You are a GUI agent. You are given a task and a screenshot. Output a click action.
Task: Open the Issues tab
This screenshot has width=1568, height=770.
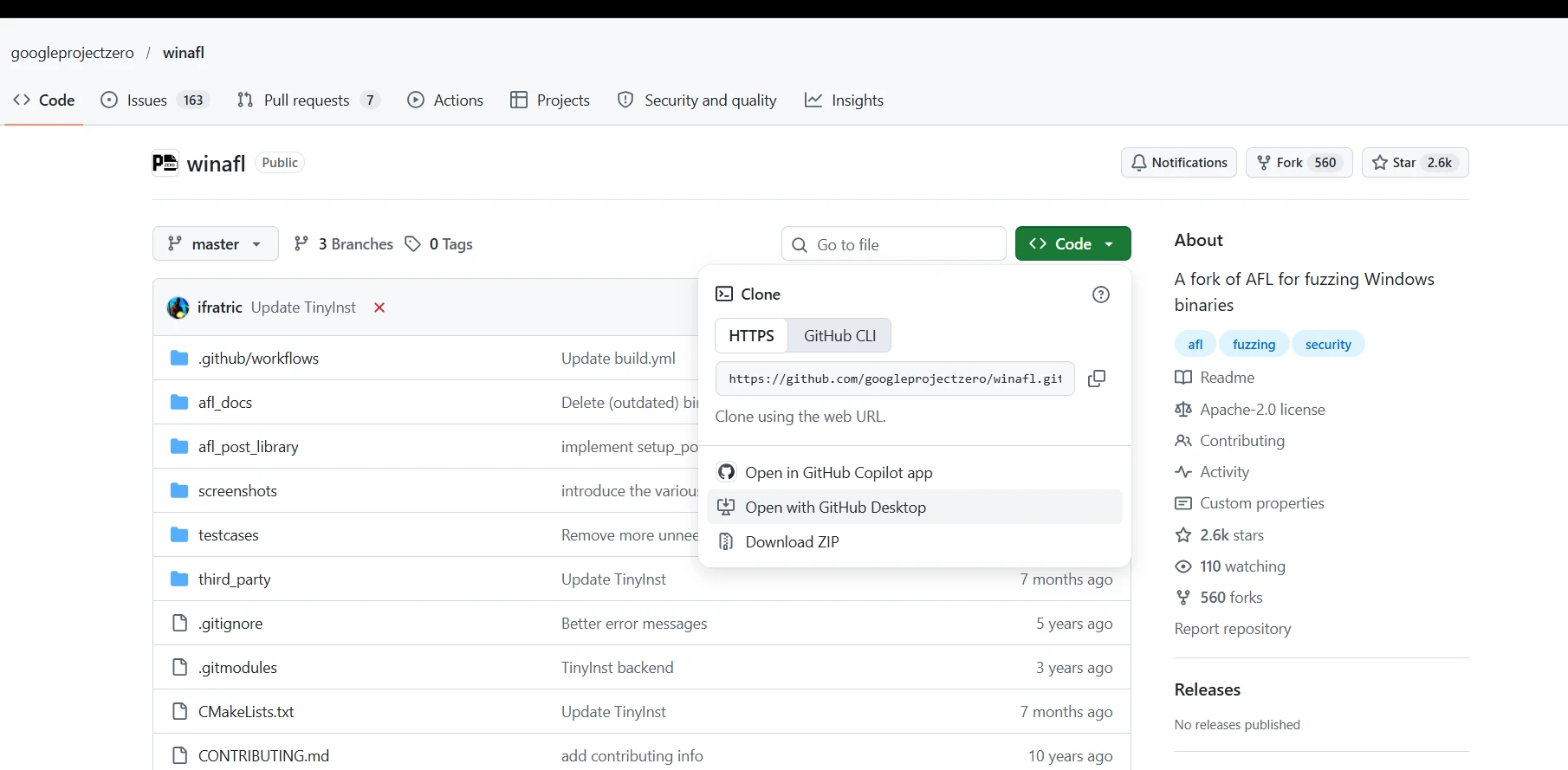pos(155,100)
